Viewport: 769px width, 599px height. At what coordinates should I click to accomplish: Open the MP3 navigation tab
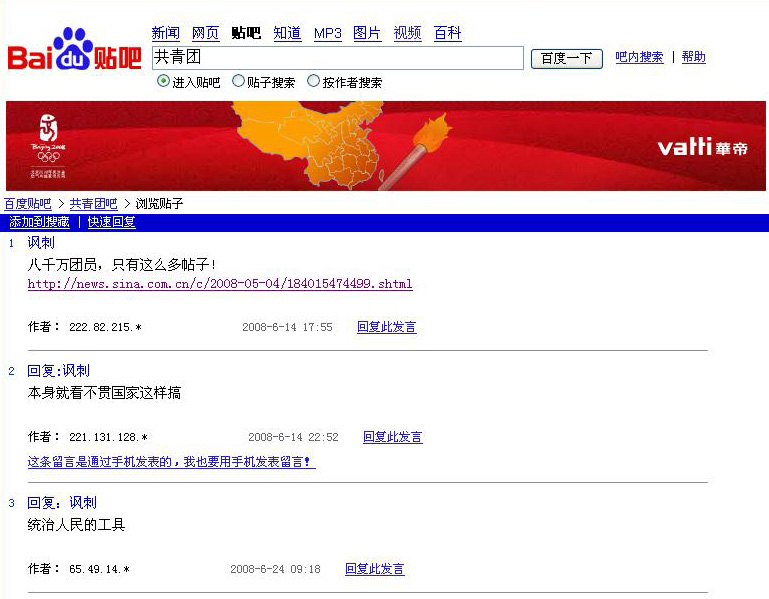[328, 33]
